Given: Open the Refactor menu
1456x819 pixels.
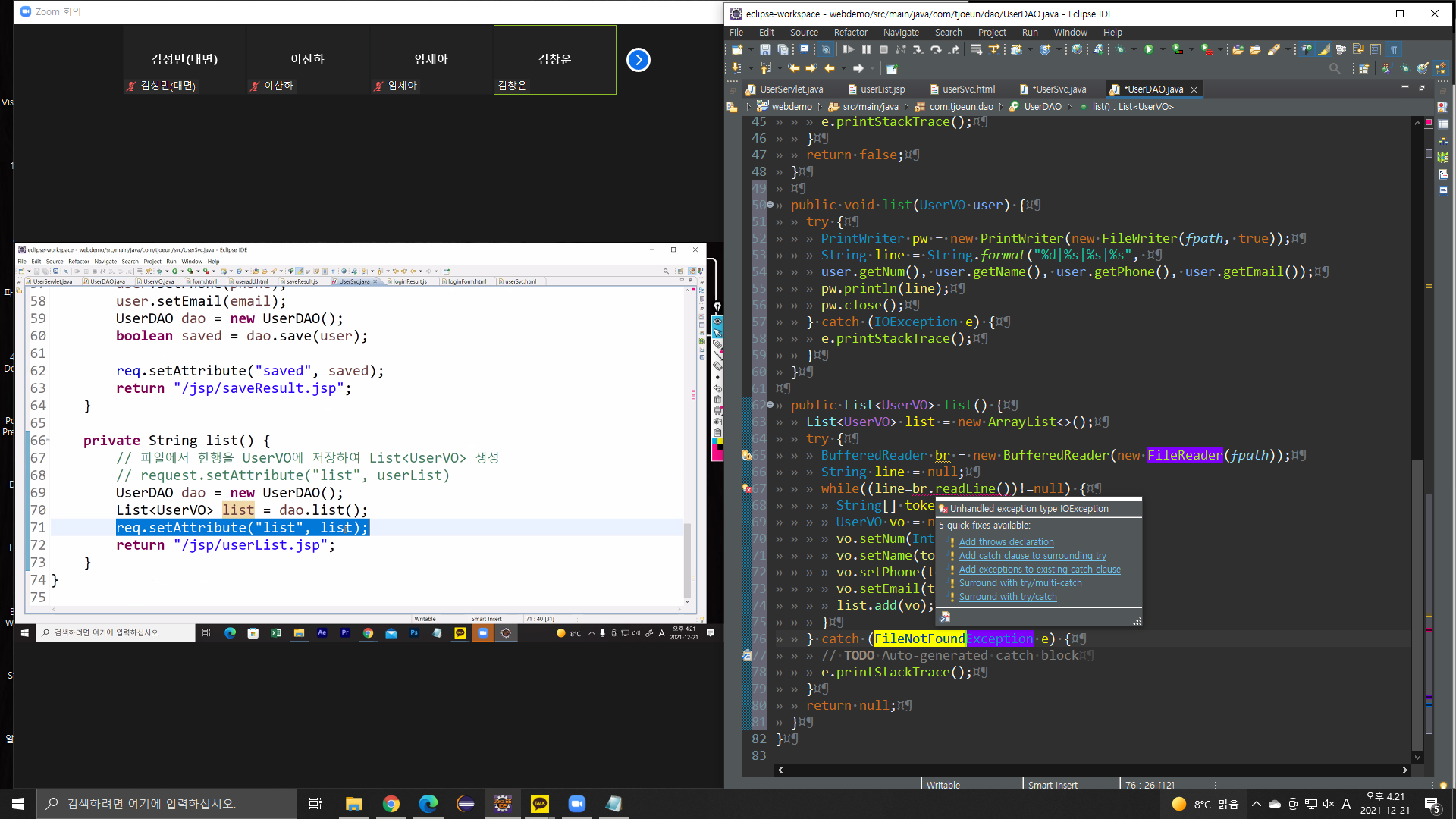Looking at the screenshot, I should point(850,33).
